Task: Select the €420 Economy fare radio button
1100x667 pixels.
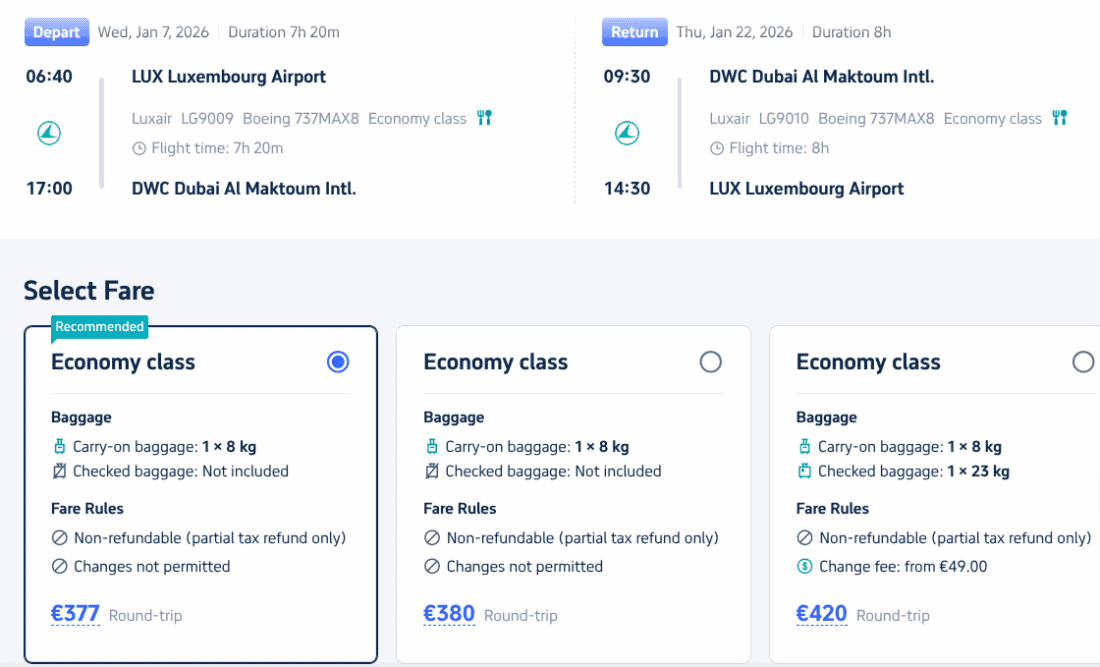Action: (x=1082, y=362)
